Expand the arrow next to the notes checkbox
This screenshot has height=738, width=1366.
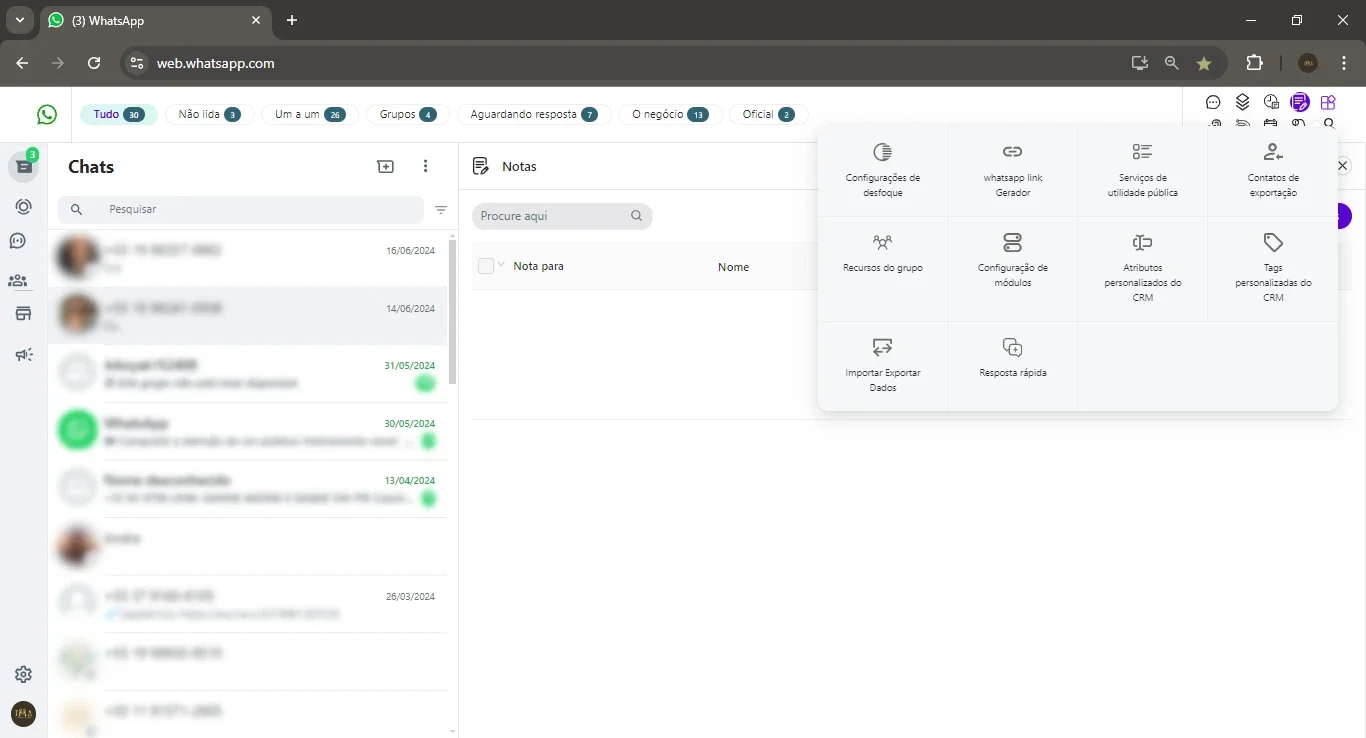500,264
